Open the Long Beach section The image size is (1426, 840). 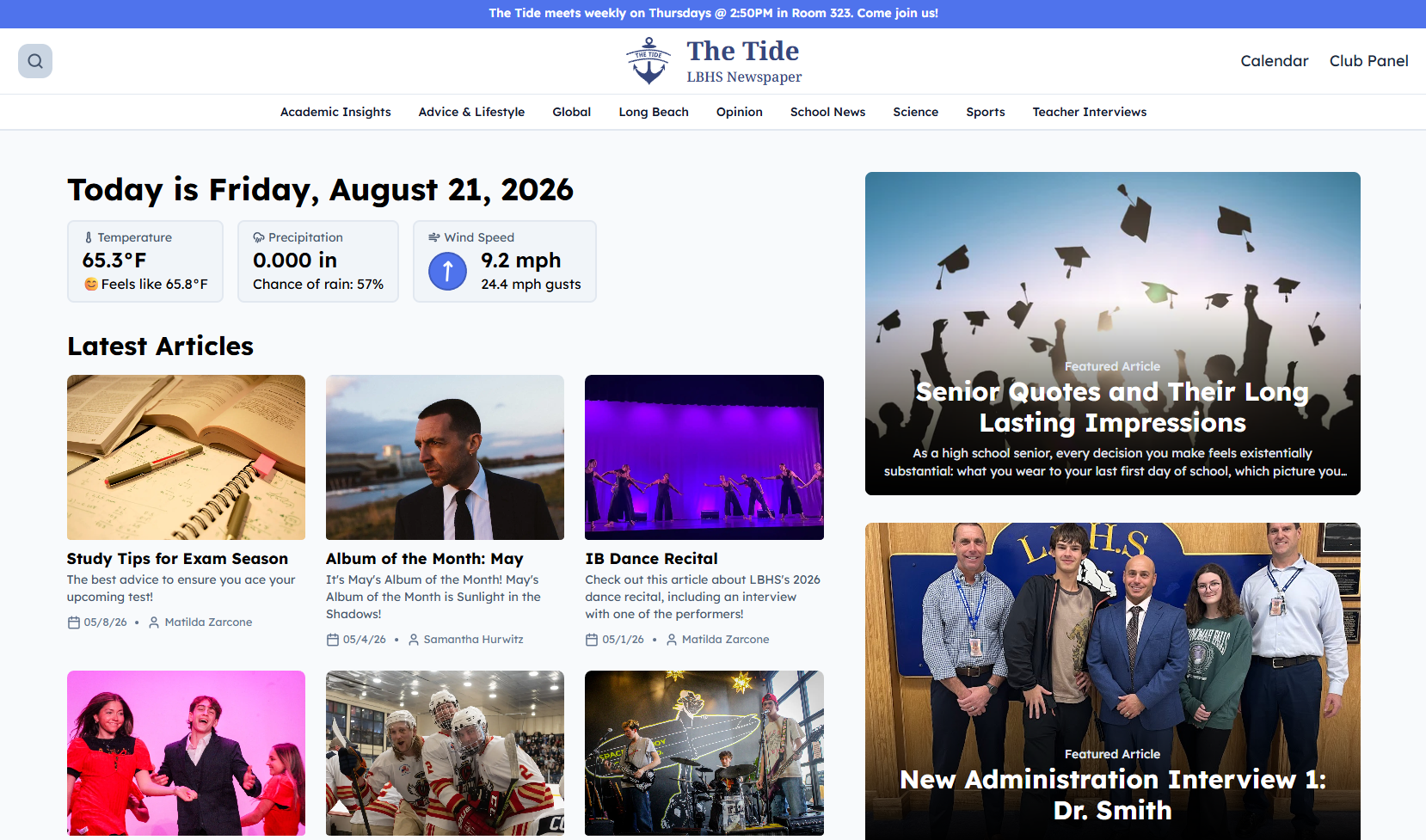654,112
